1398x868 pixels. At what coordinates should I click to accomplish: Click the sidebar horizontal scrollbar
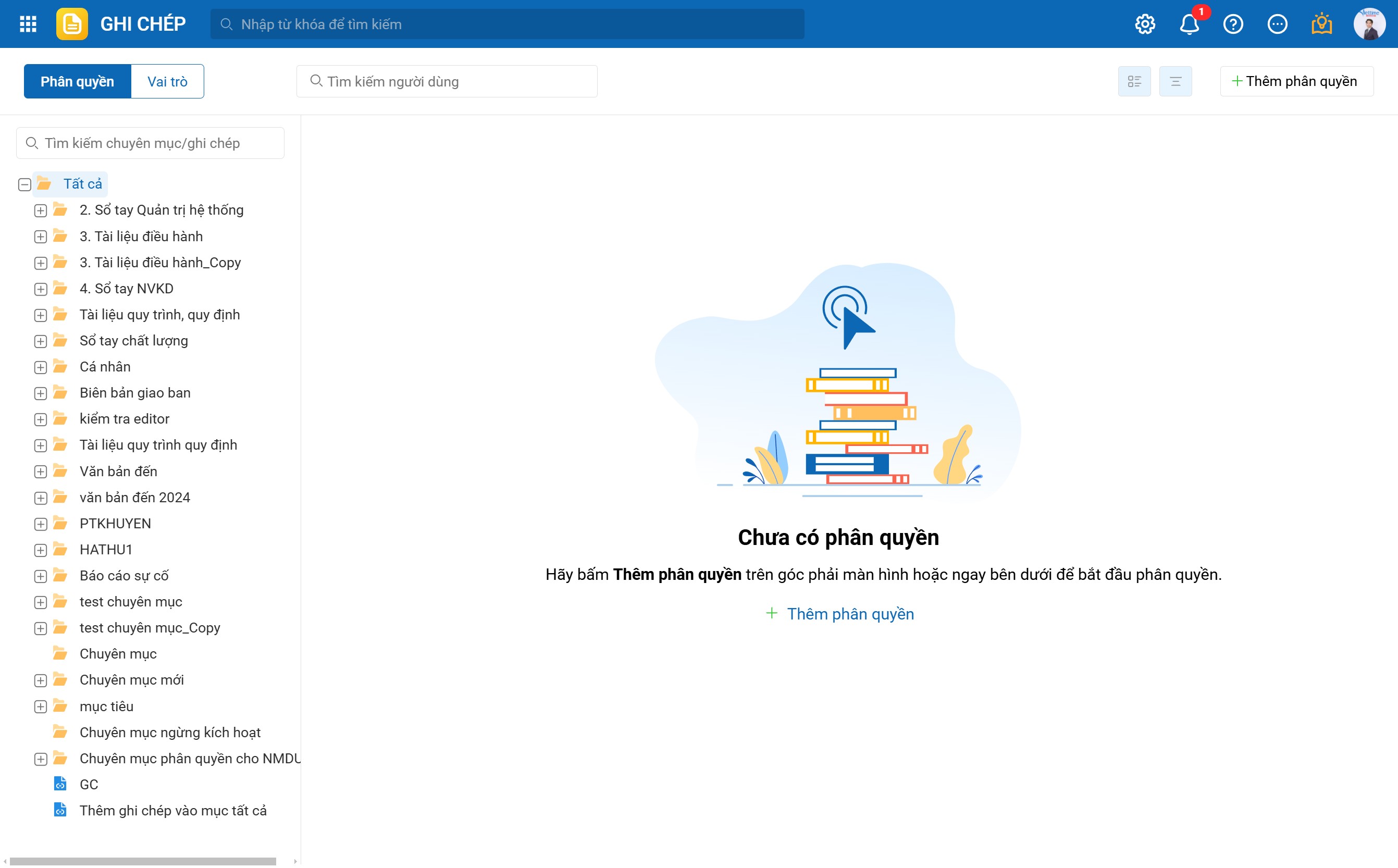coord(142,861)
